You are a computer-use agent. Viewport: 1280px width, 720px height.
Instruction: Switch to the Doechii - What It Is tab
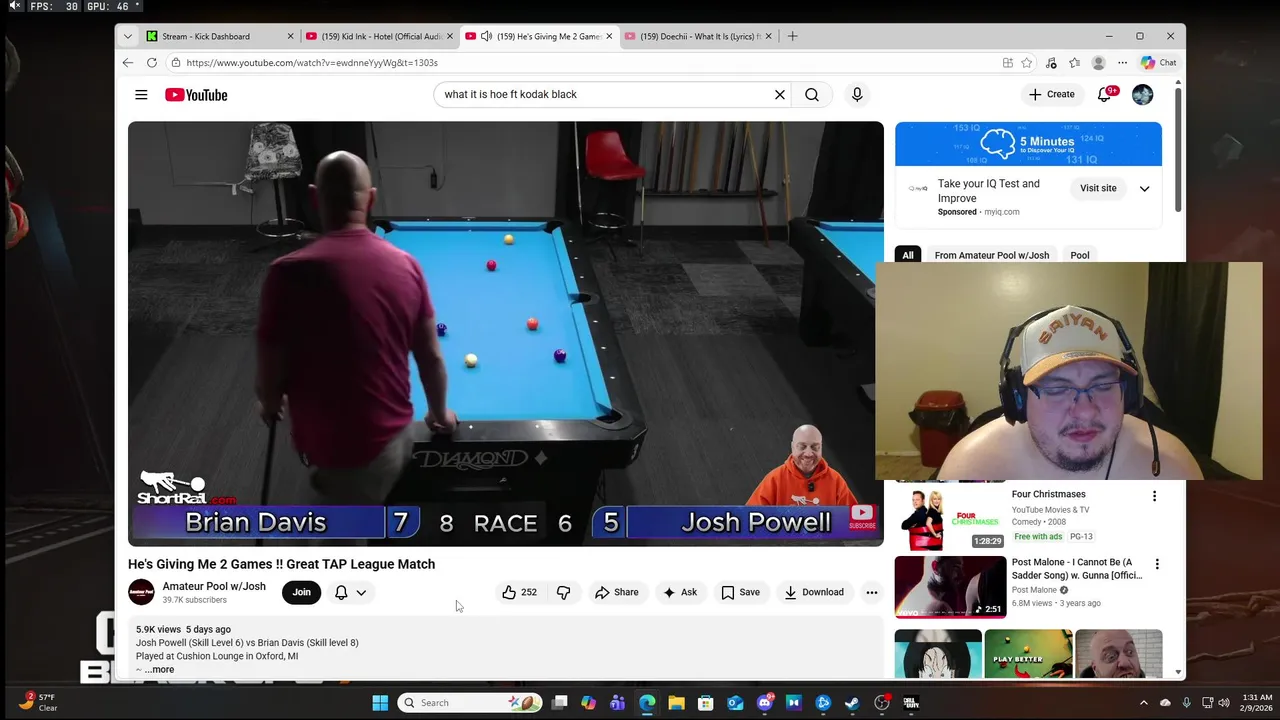(x=697, y=36)
